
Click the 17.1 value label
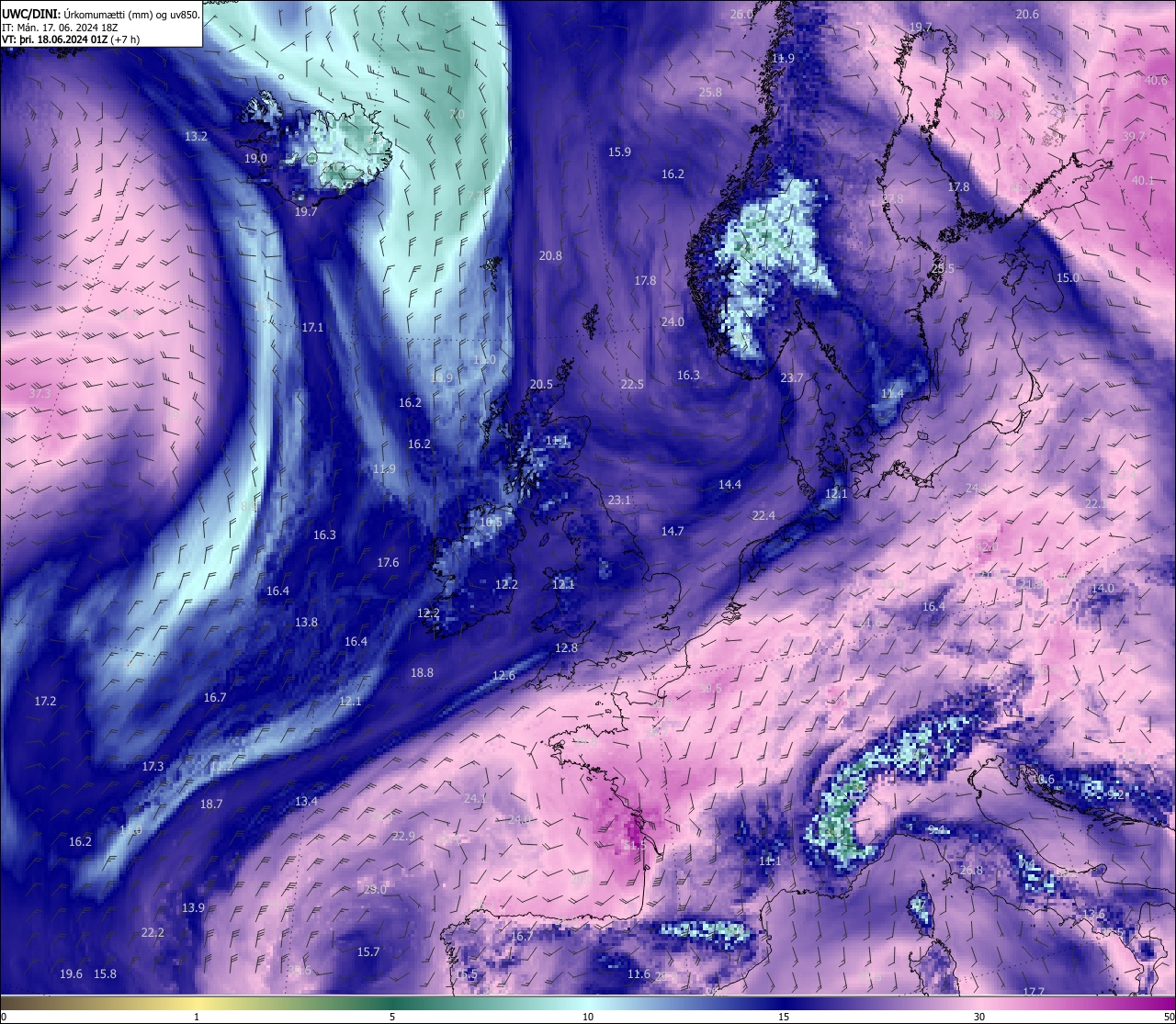(x=312, y=327)
